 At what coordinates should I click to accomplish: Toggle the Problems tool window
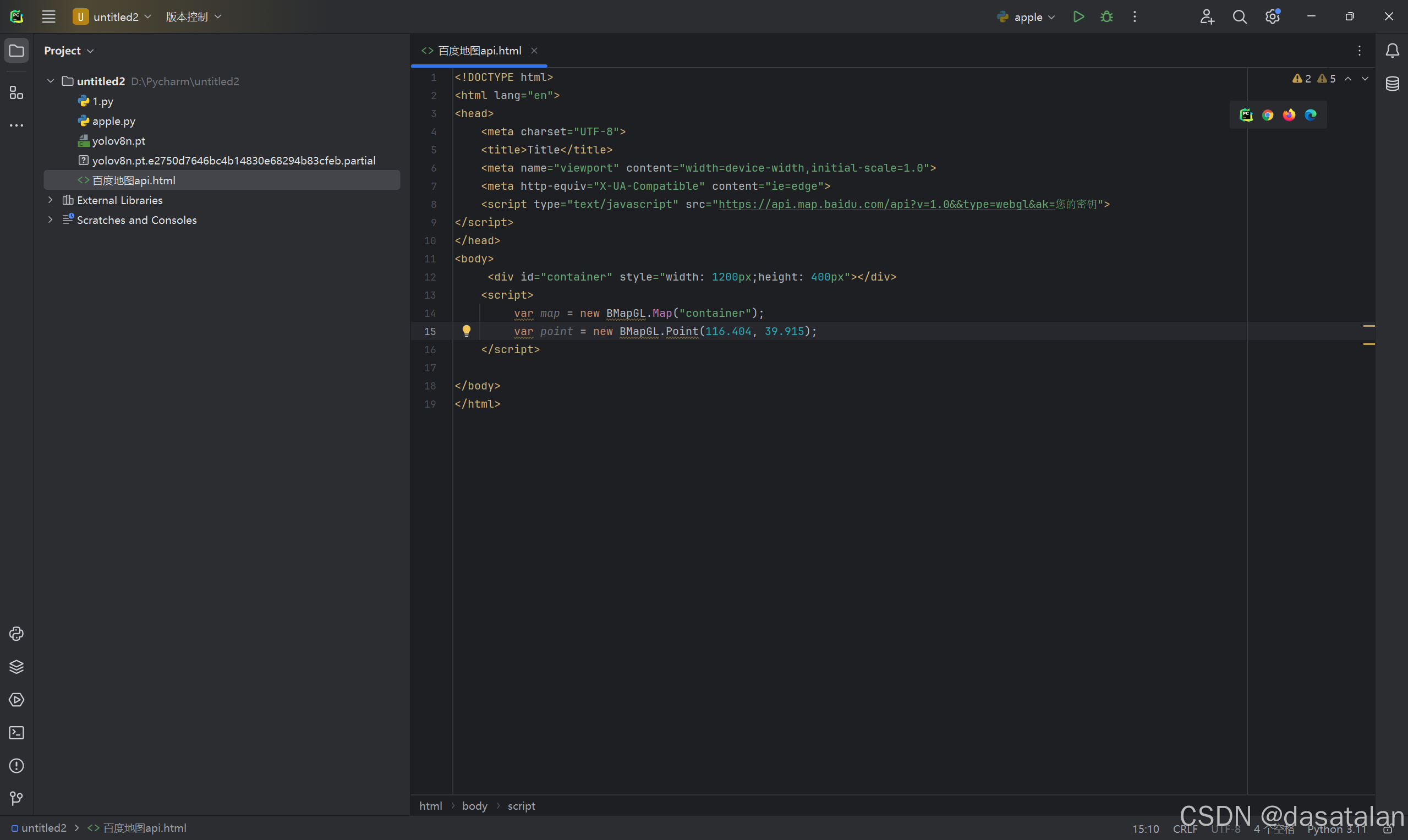(x=17, y=765)
